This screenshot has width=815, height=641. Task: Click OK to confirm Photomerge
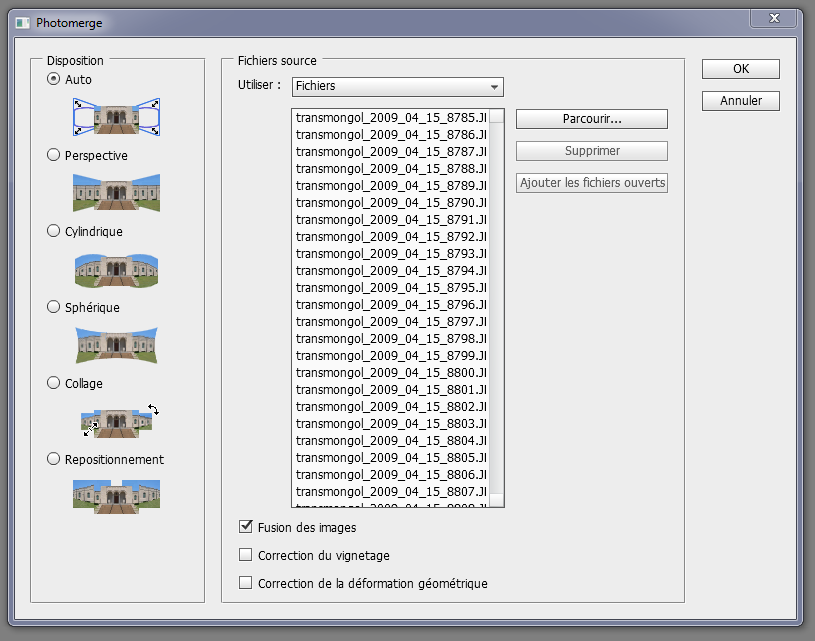point(740,69)
